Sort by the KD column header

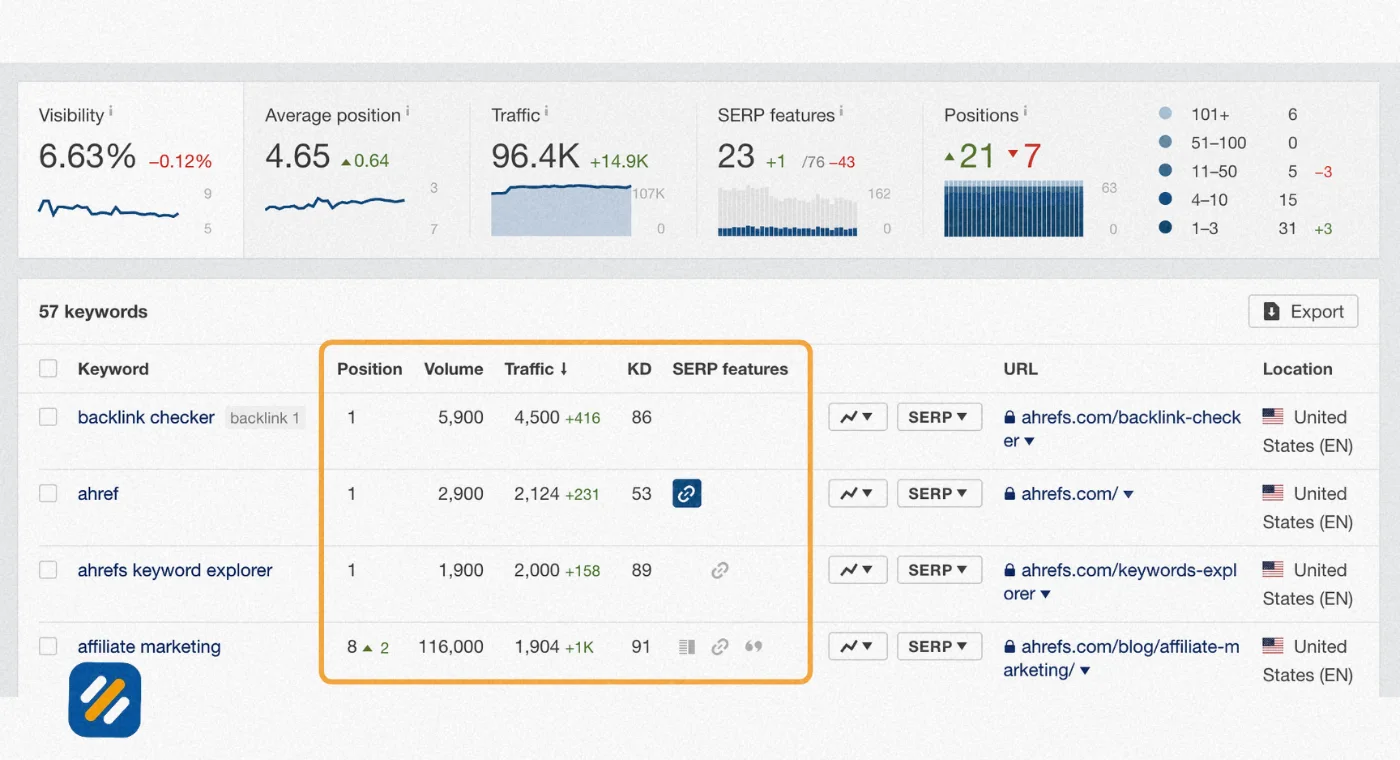[x=639, y=369]
